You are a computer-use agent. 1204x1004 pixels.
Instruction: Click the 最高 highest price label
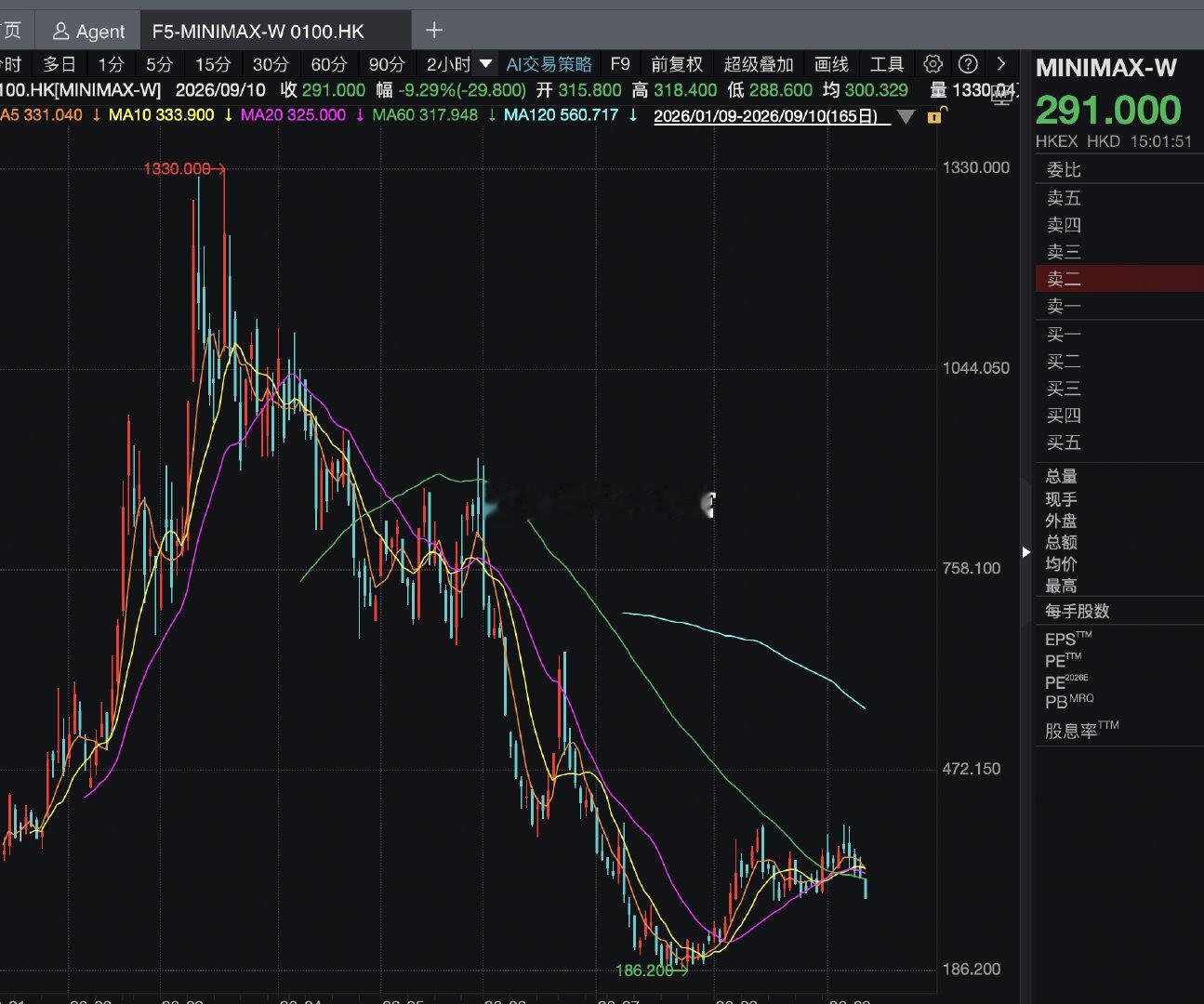1061,586
